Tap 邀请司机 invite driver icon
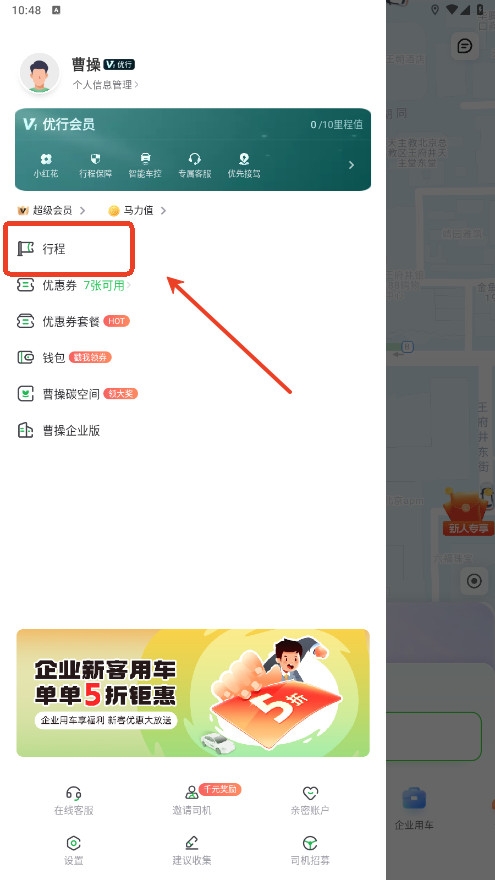The height and width of the screenshot is (880, 495). [x=192, y=792]
